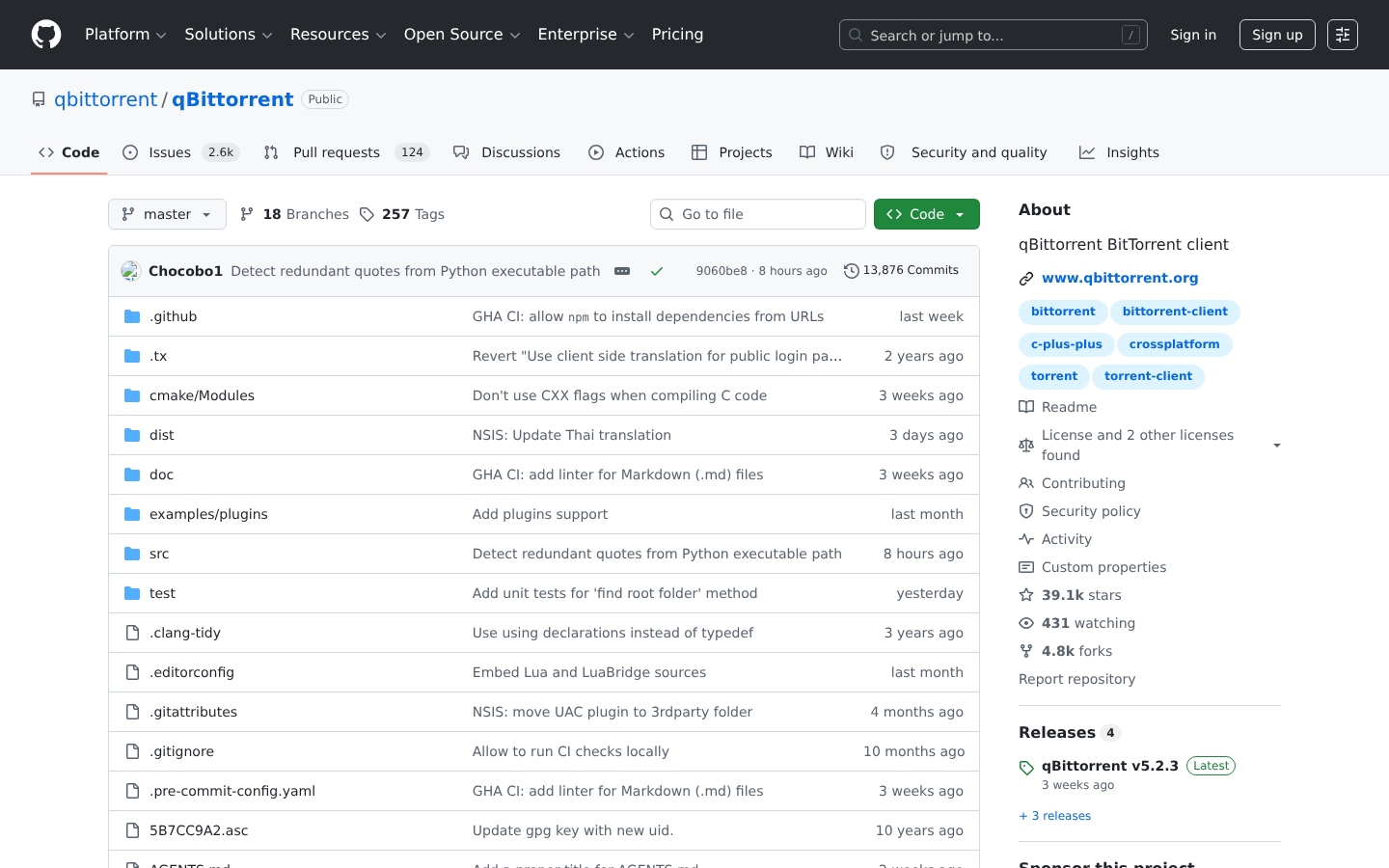Open commit hash 9060be8

722,271
